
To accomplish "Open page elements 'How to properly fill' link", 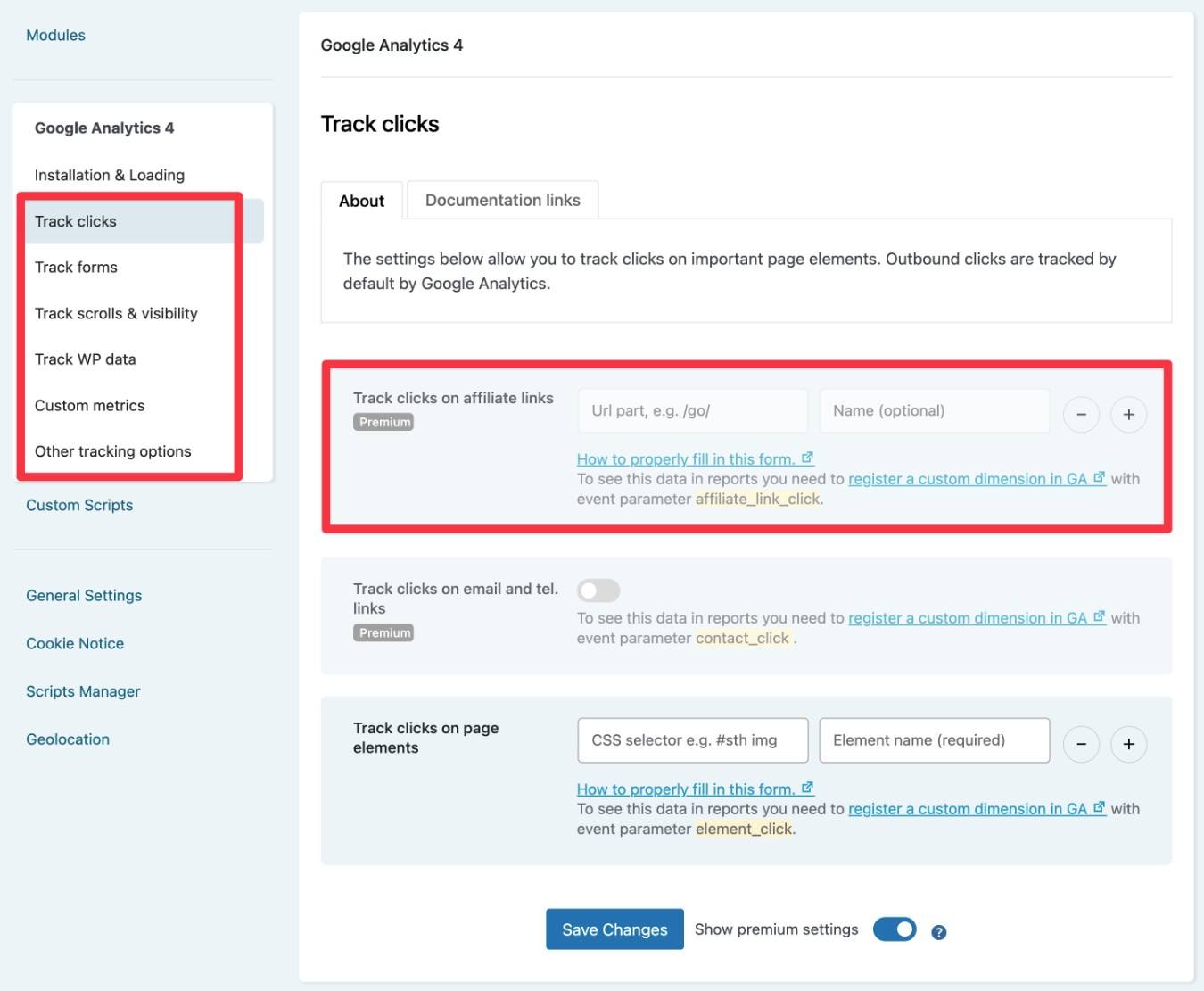I will coord(695,789).
